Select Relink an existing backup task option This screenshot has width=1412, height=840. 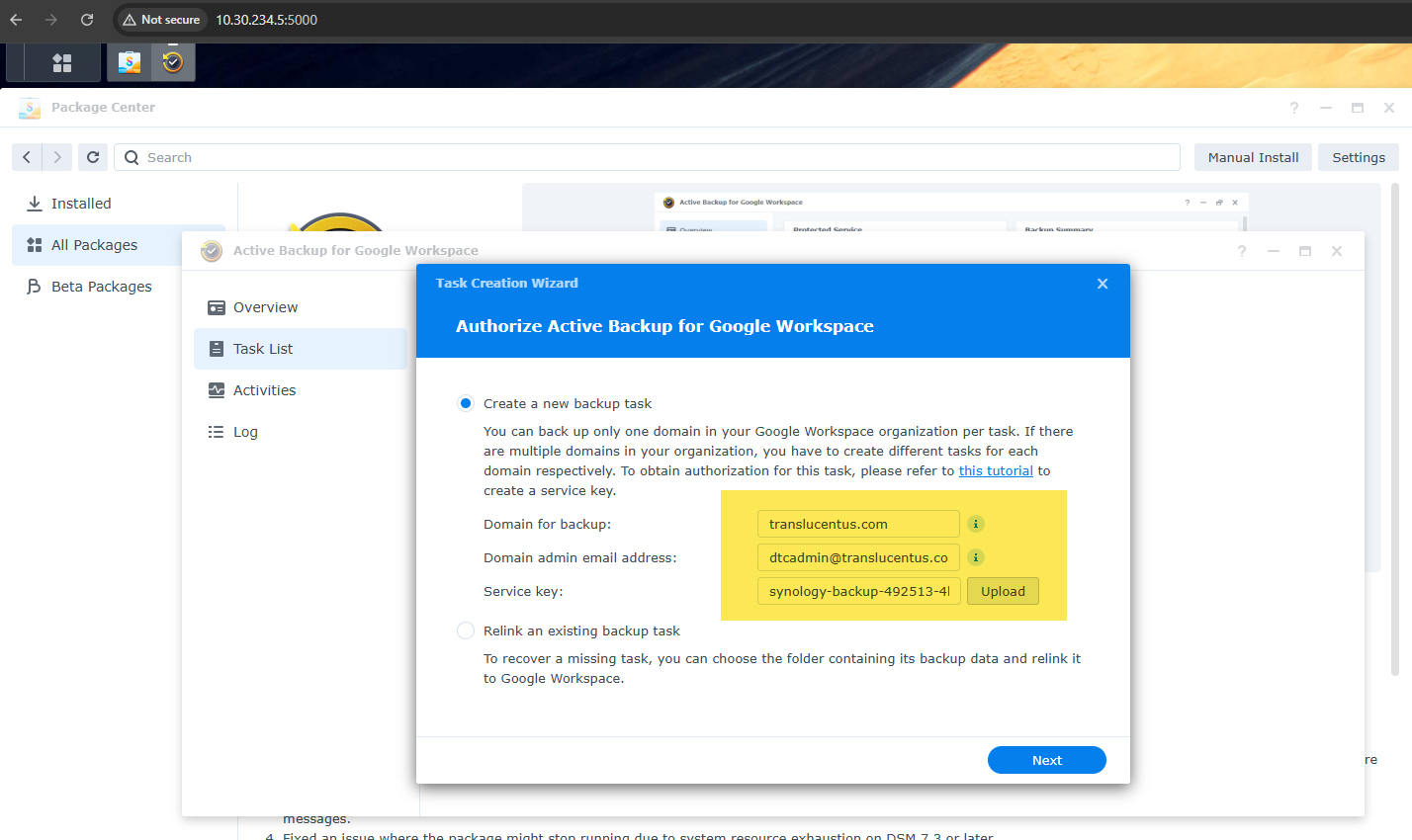pos(466,630)
